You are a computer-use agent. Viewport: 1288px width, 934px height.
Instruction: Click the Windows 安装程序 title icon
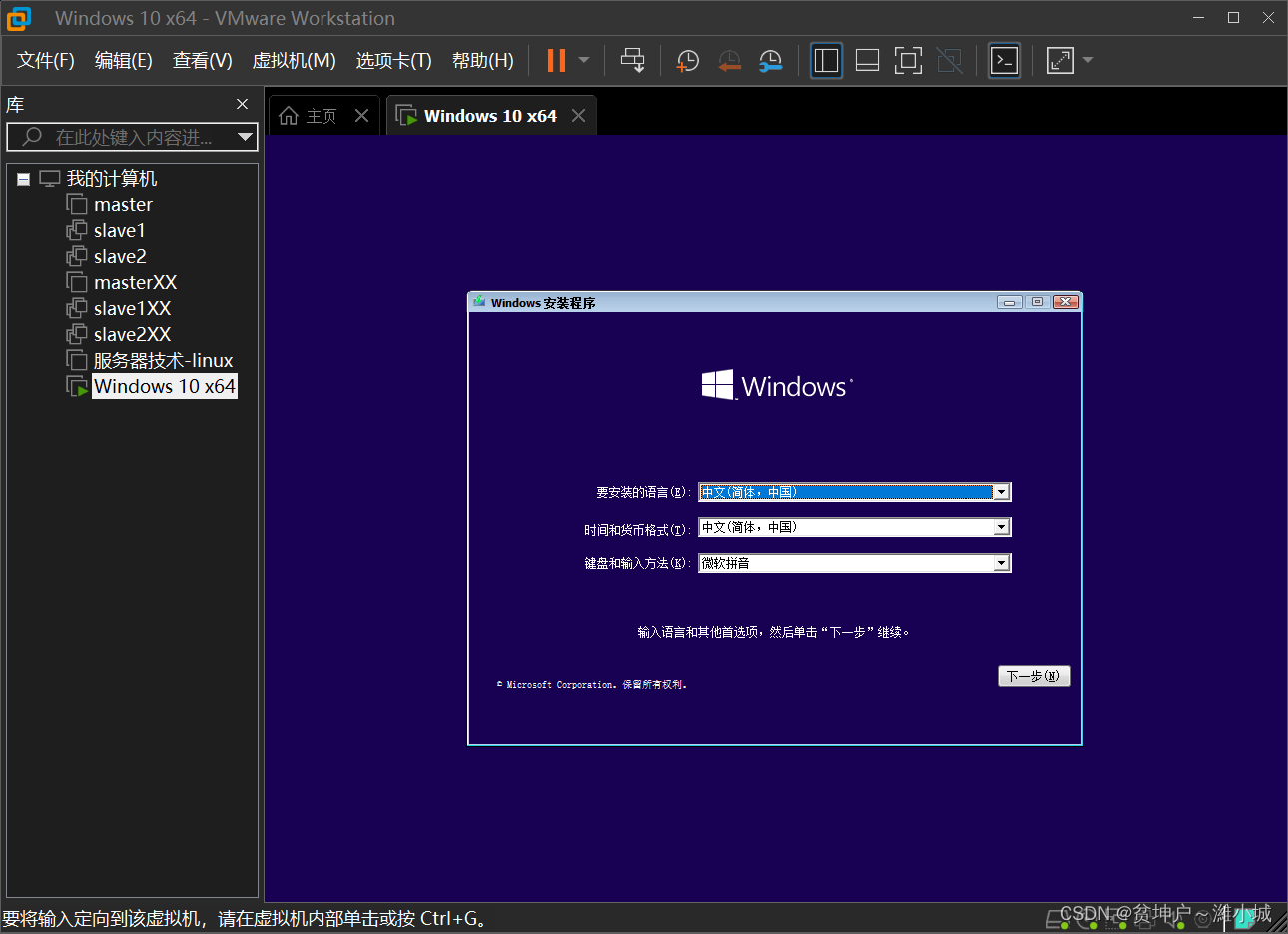point(479,302)
